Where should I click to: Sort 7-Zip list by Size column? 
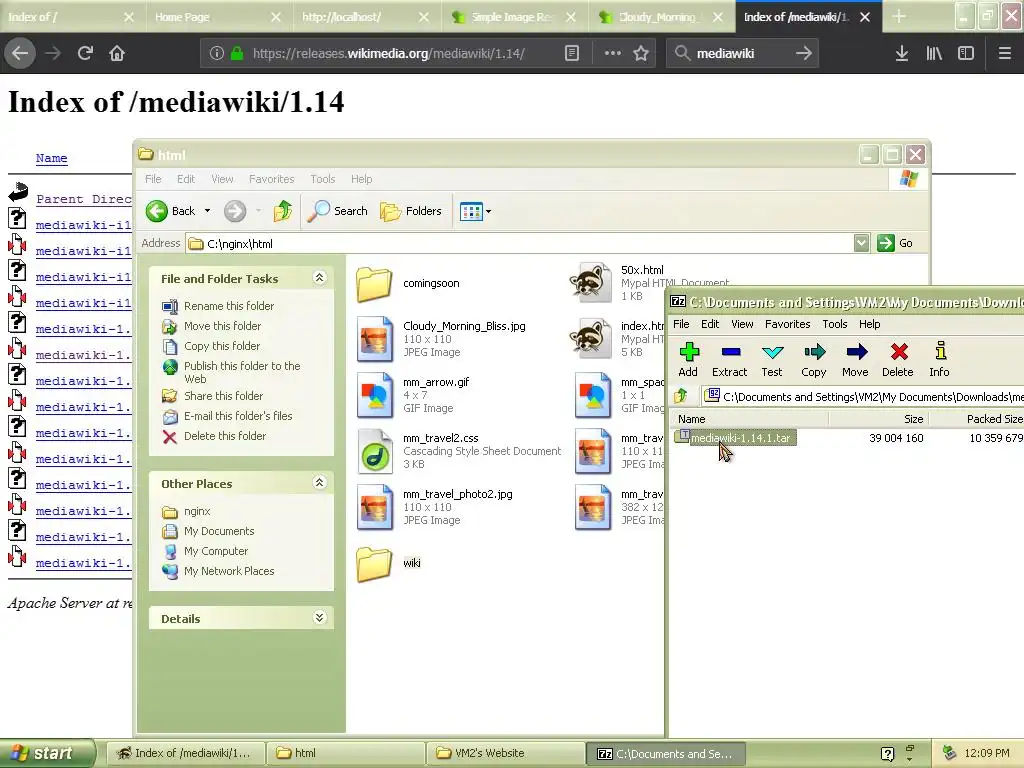coord(879,419)
